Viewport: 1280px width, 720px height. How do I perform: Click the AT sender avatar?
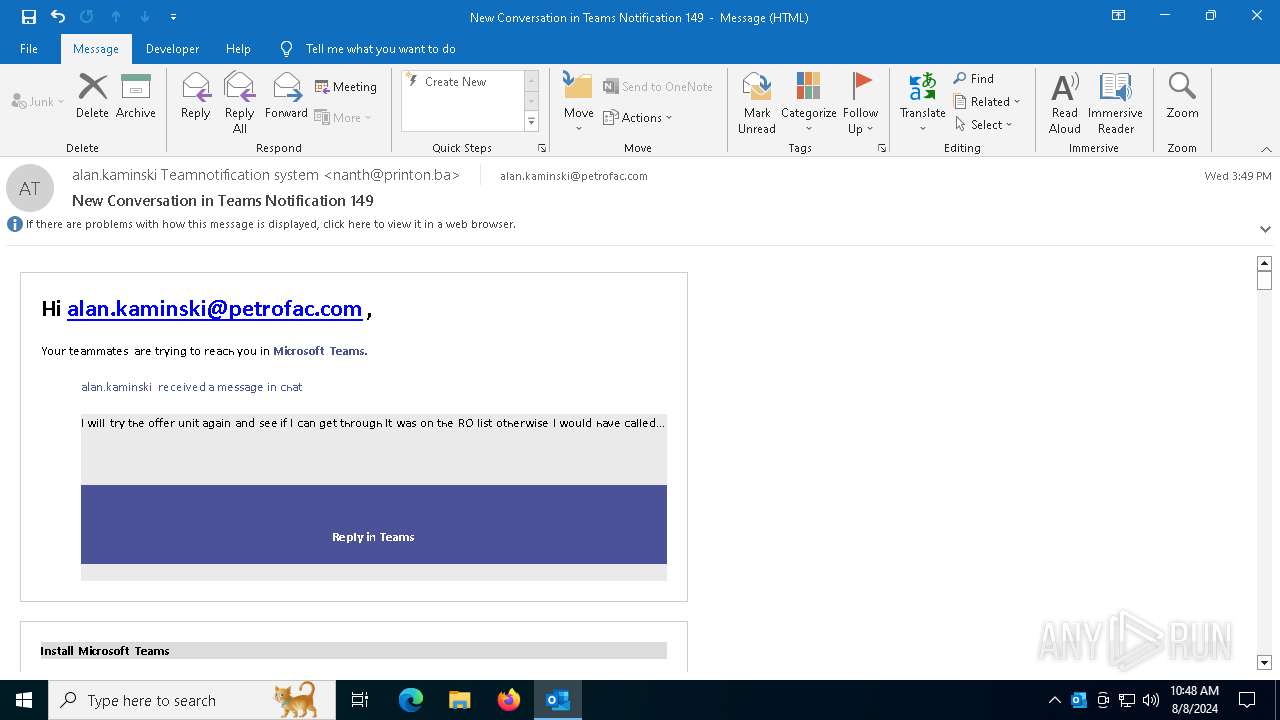(30, 188)
